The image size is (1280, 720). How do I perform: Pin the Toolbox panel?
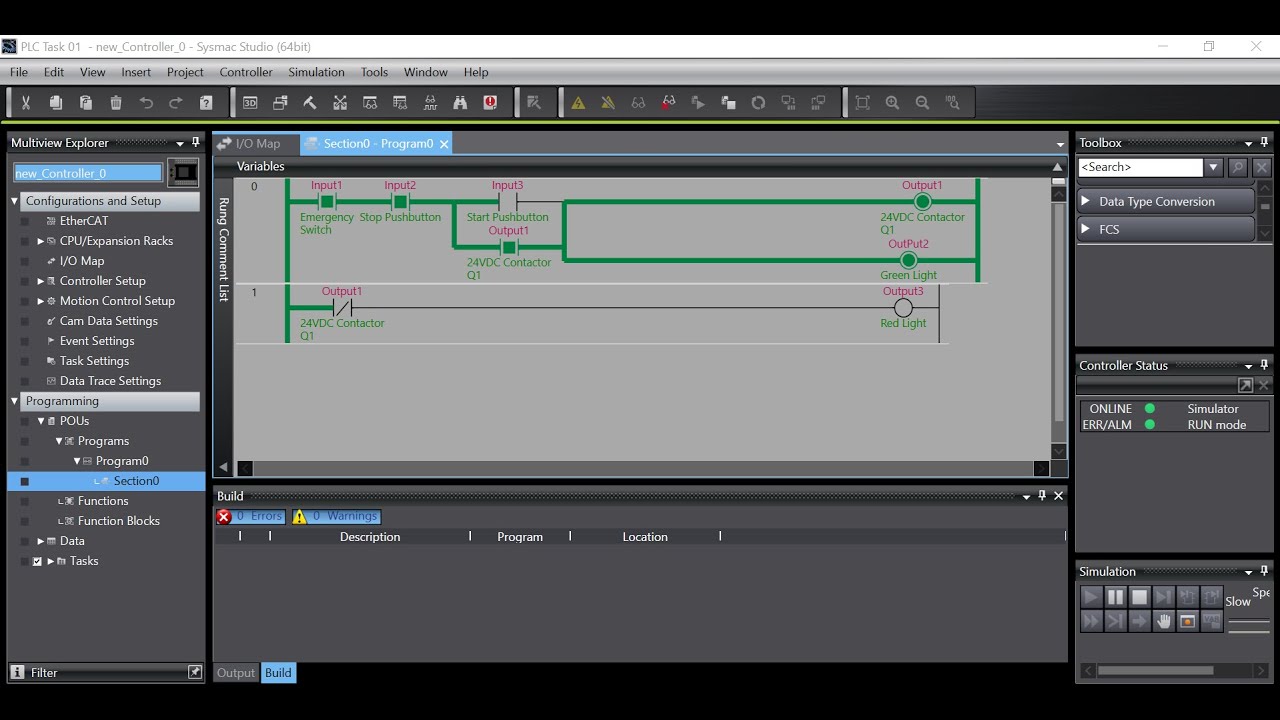[x=1264, y=142]
